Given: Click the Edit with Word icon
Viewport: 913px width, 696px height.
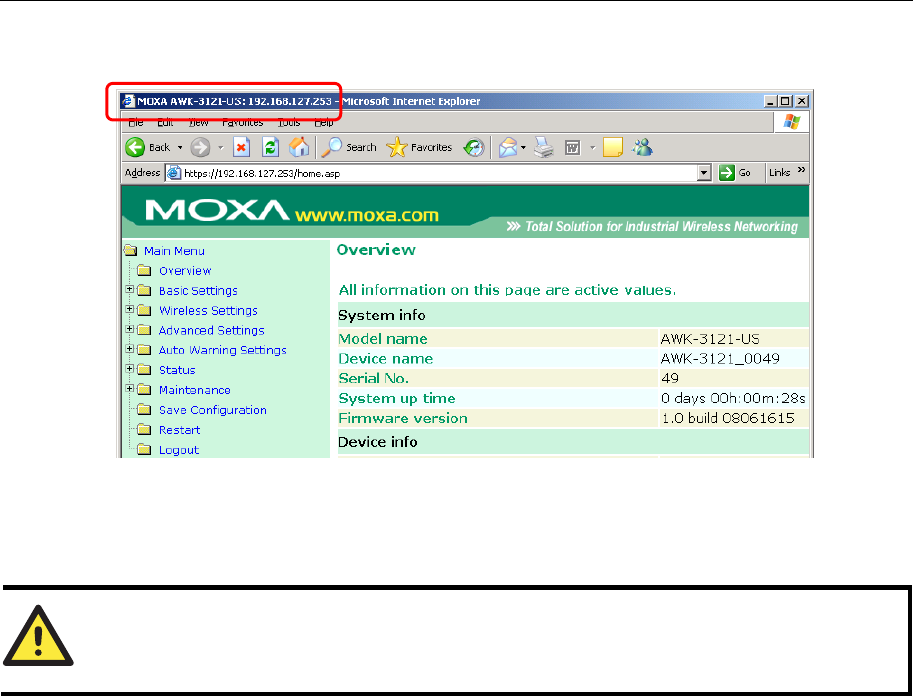Looking at the screenshot, I should coord(573,148).
